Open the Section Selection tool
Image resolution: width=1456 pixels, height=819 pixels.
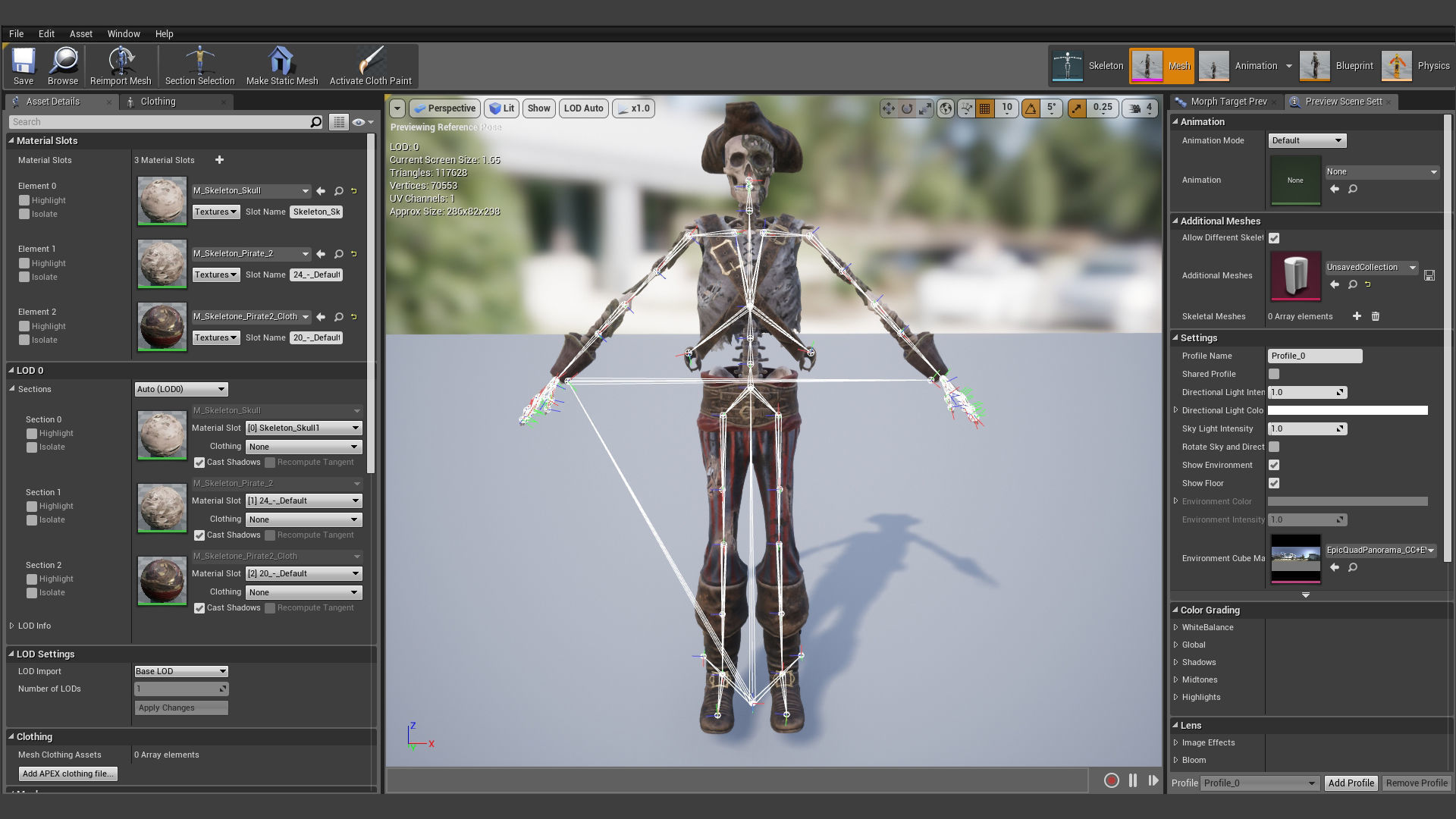[199, 66]
